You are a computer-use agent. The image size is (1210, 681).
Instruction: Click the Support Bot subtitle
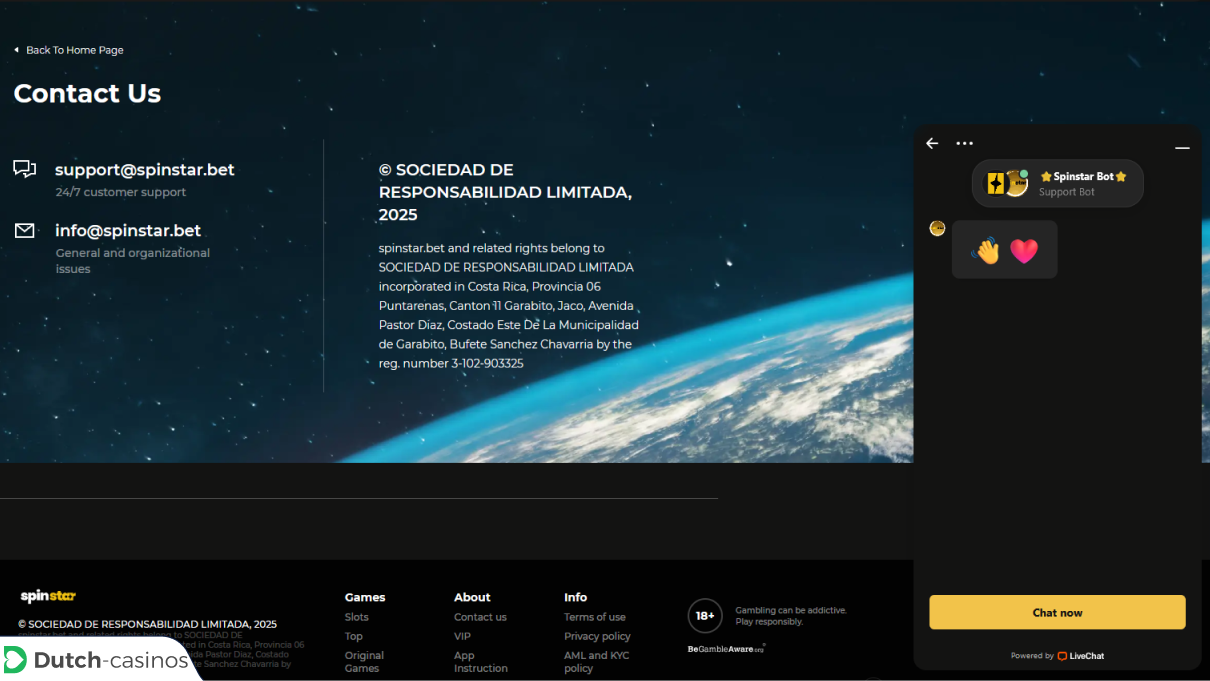point(1066,192)
